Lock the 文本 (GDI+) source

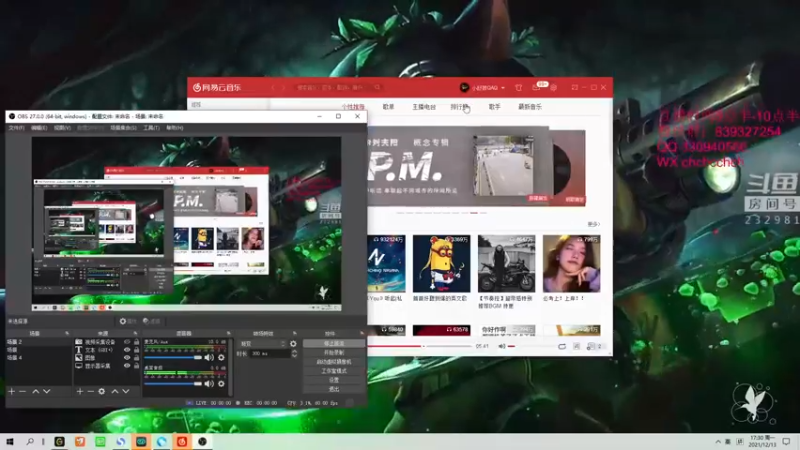pyautogui.click(x=136, y=350)
